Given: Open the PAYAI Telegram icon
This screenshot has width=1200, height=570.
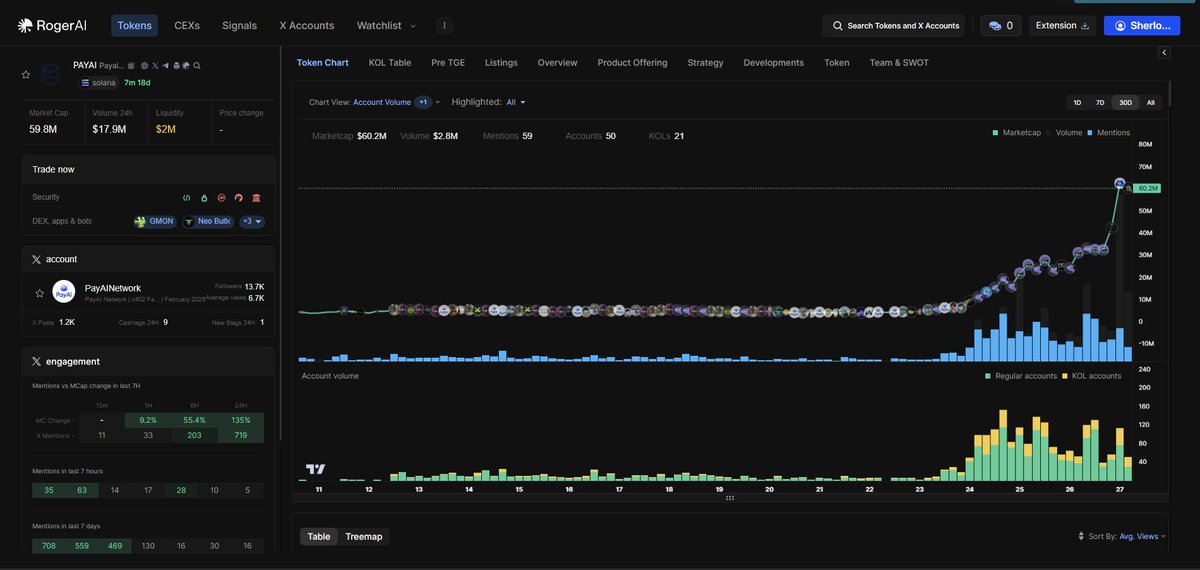Looking at the screenshot, I should 165,66.
